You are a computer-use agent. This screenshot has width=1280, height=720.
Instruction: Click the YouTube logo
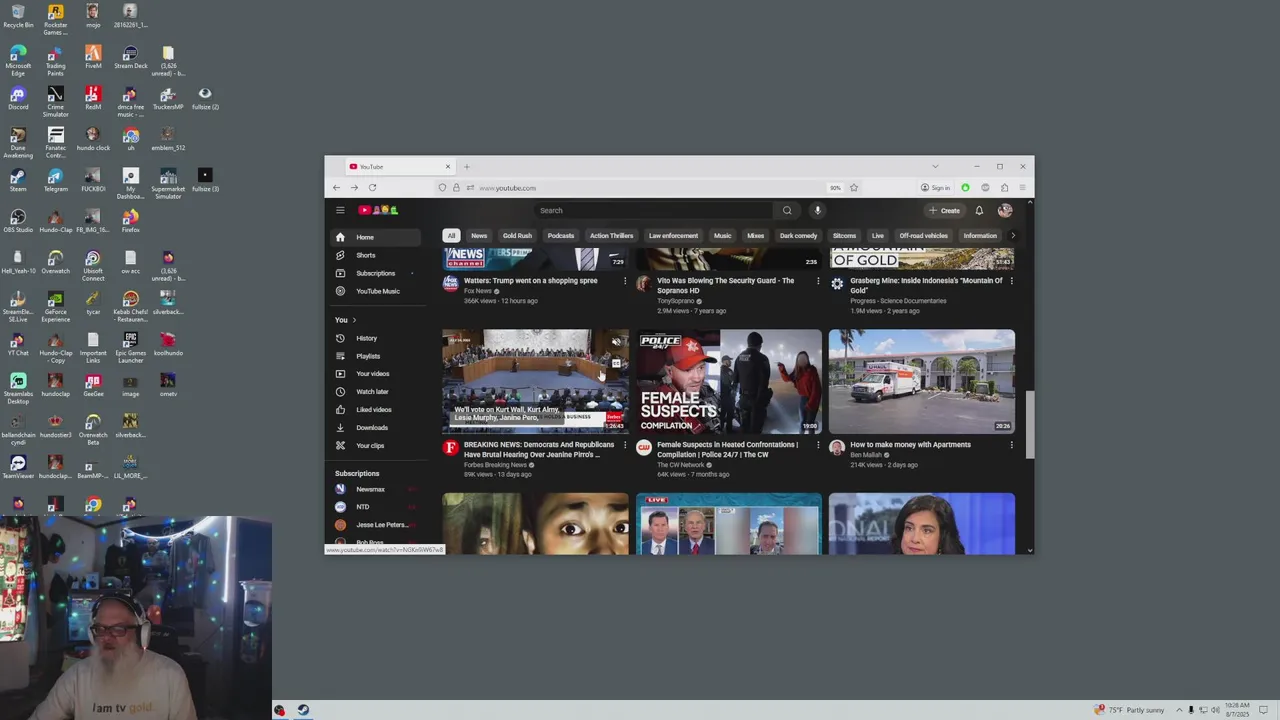tap(379, 210)
